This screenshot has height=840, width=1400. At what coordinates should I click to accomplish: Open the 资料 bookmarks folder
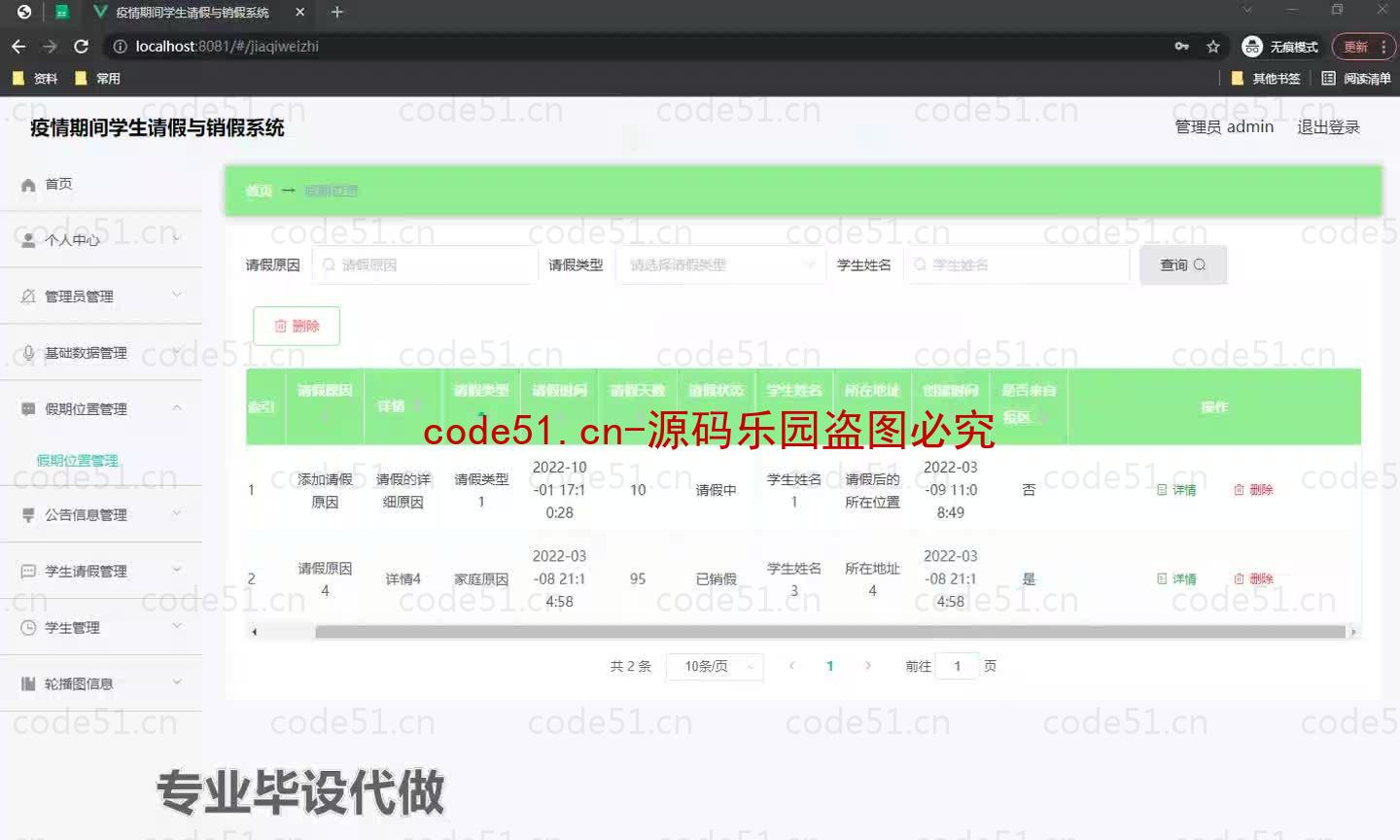[35, 78]
